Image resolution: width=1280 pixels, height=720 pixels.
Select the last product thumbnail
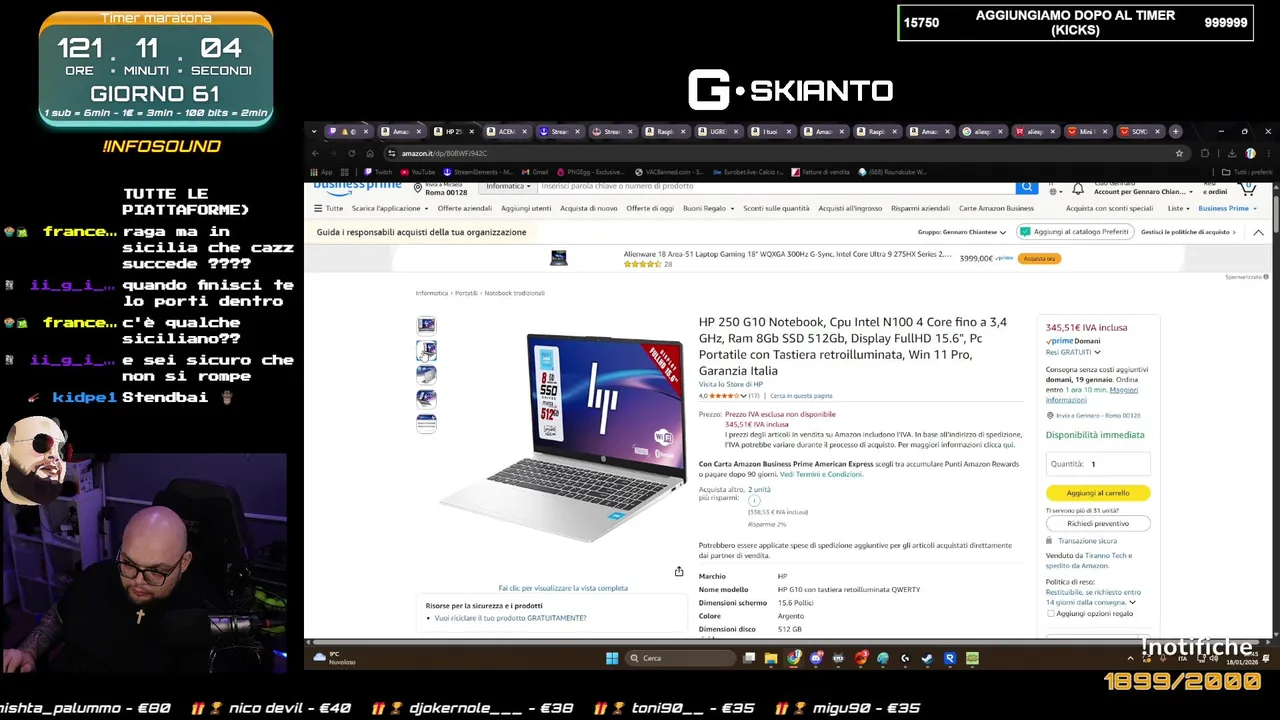click(x=426, y=423)
